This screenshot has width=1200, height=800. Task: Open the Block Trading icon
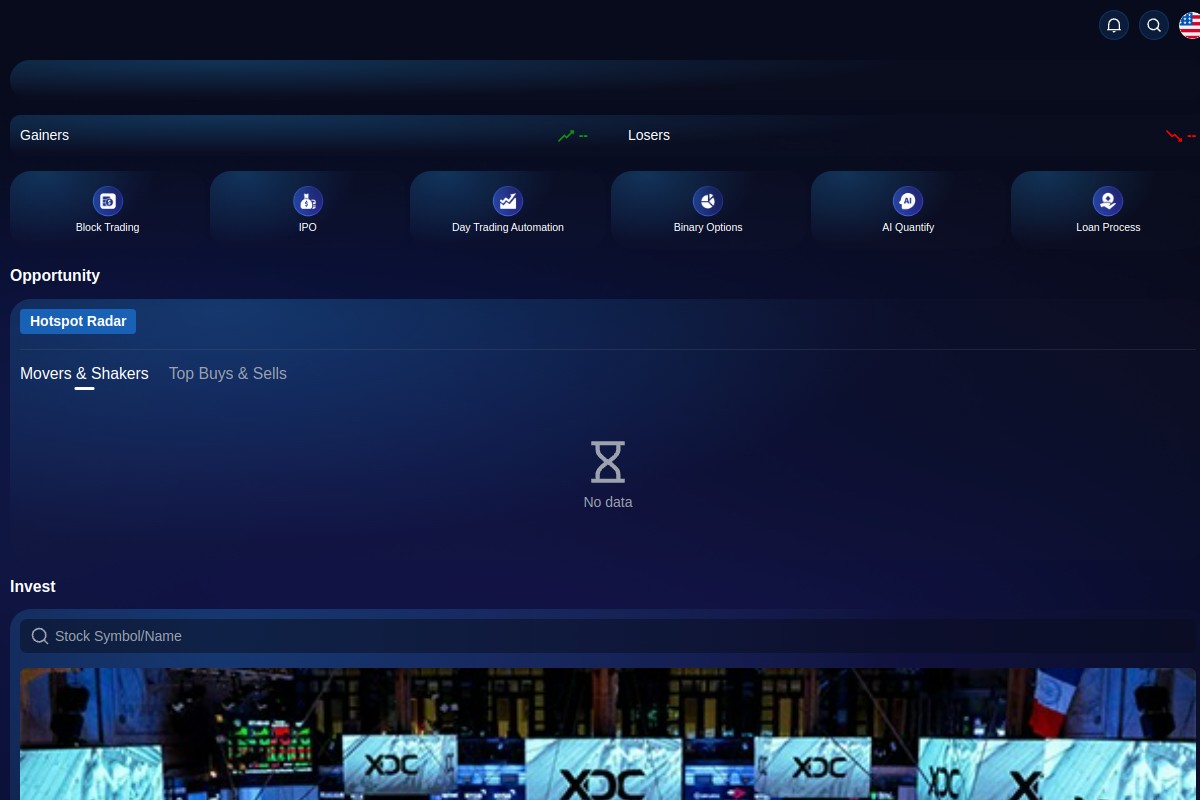(108, 201)
